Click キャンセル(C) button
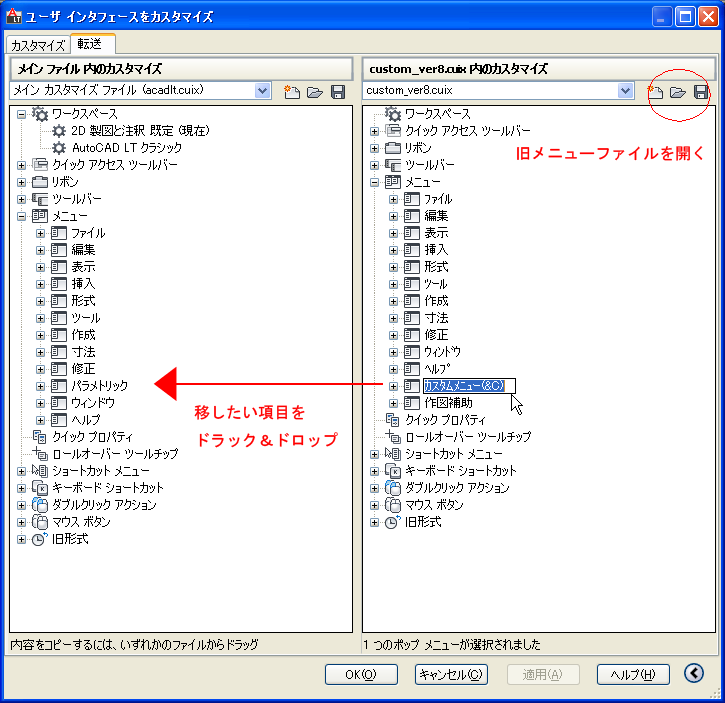725x703 pixels. tap(451, 674)
